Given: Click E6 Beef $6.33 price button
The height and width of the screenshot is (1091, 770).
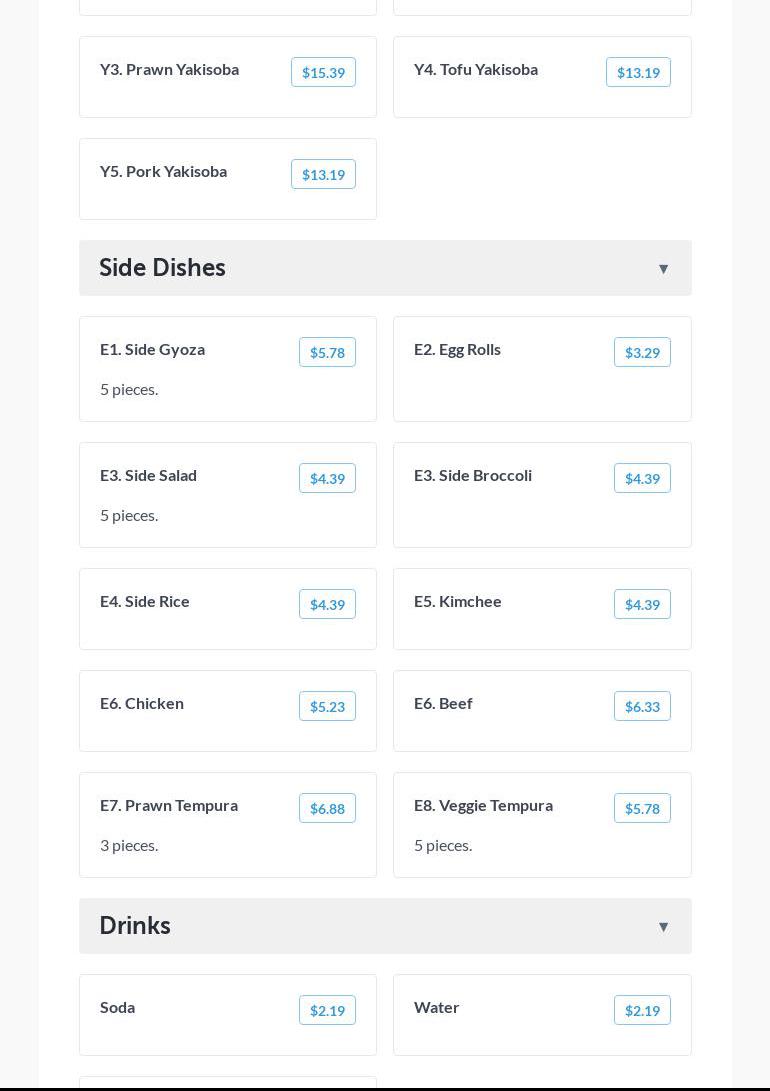Looking at the screenshot, I should [642, 706].
